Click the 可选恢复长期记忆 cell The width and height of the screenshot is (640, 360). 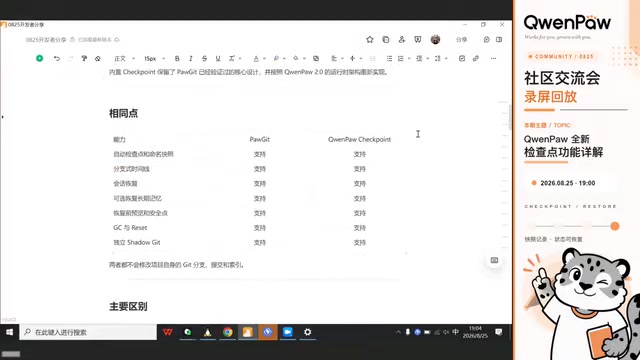pyautogui.click(x=137, y=198)
